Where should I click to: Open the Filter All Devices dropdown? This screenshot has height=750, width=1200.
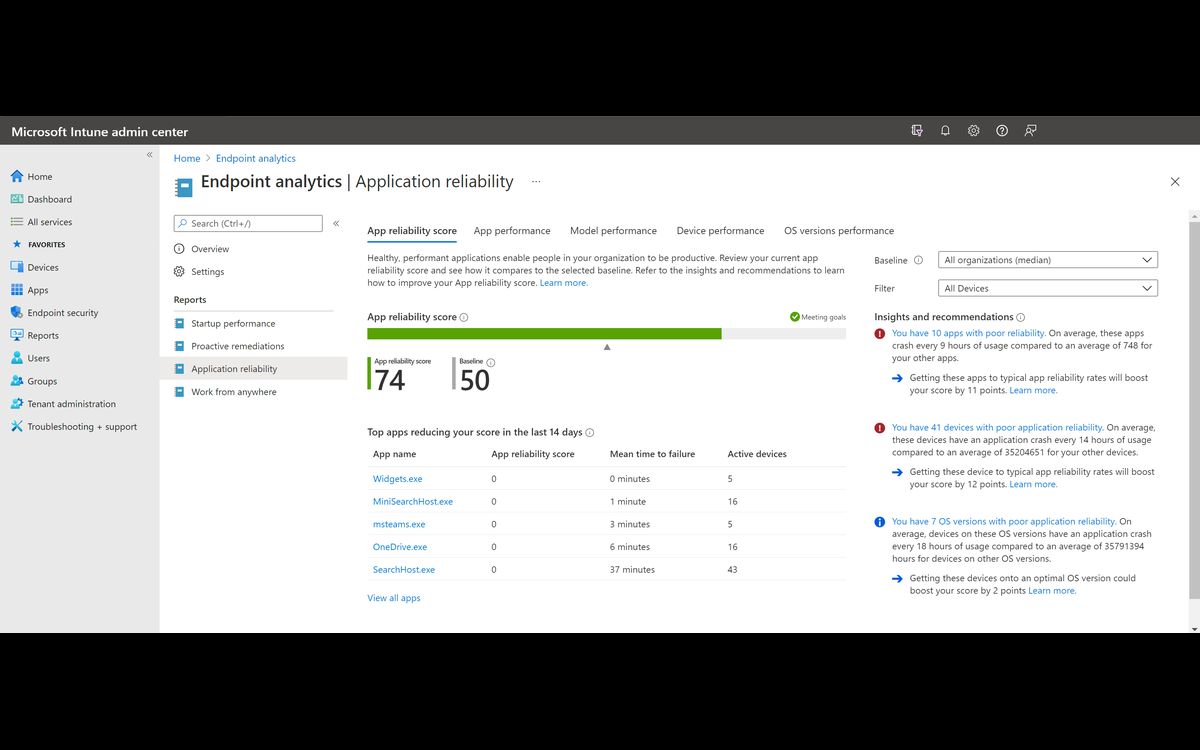click(x=1047, y=288)
